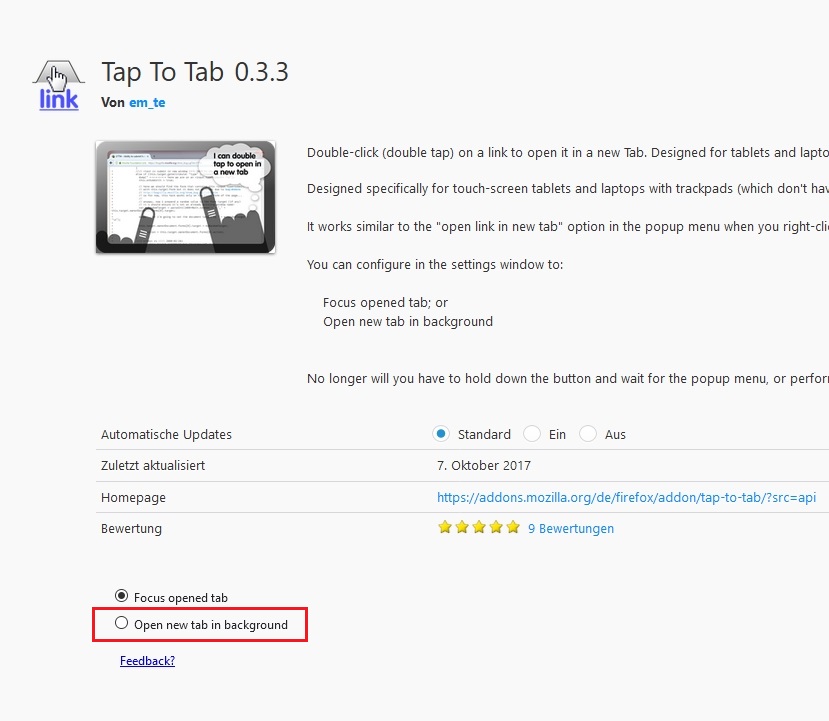Click the fourth rating star
Image resolution: width=829 pixels, height=721 pixels.
[x=496, y=527]
